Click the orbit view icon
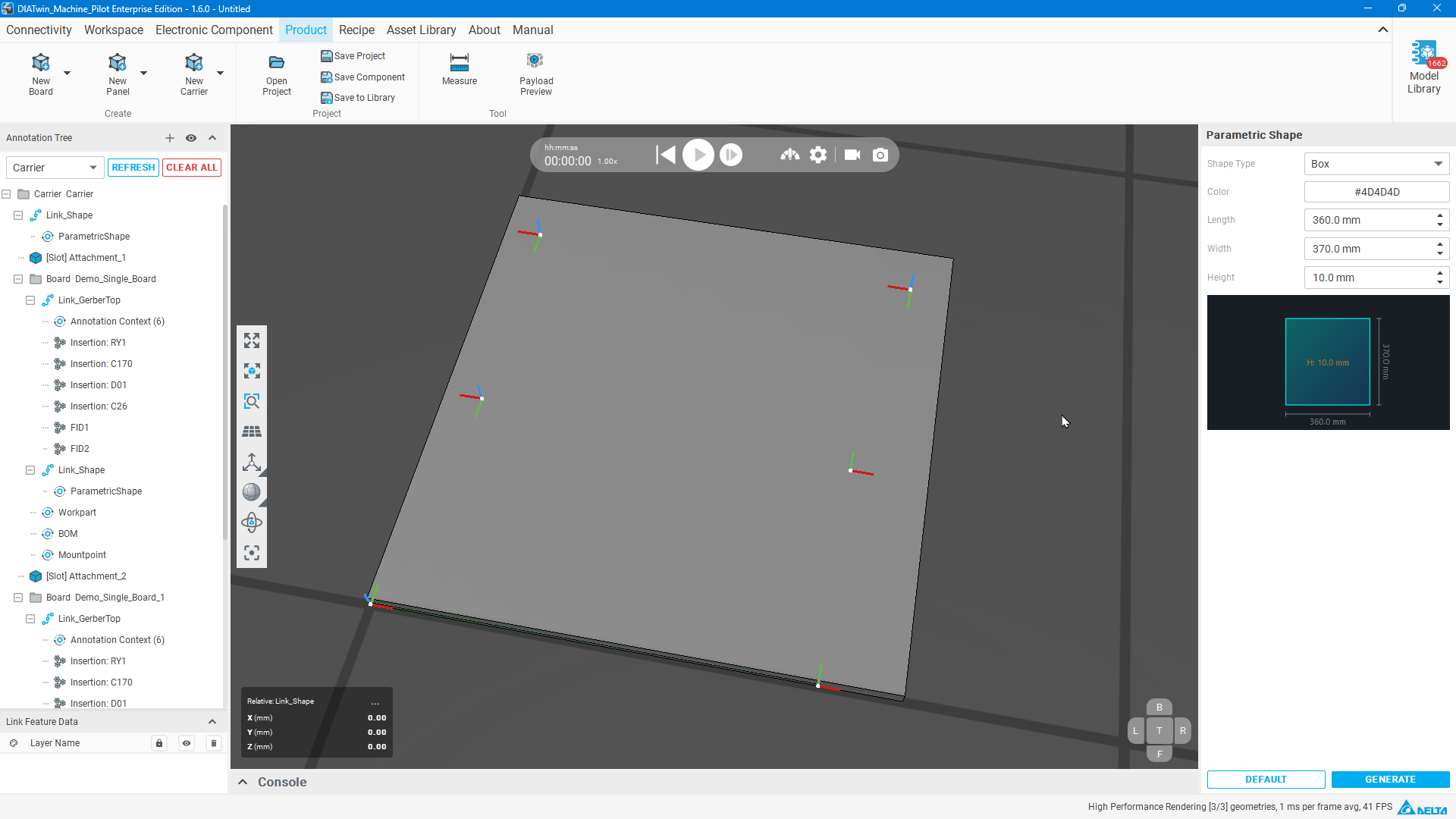Screen dimensions: 1456x819 pyautogui.click(x=252, y=522)
